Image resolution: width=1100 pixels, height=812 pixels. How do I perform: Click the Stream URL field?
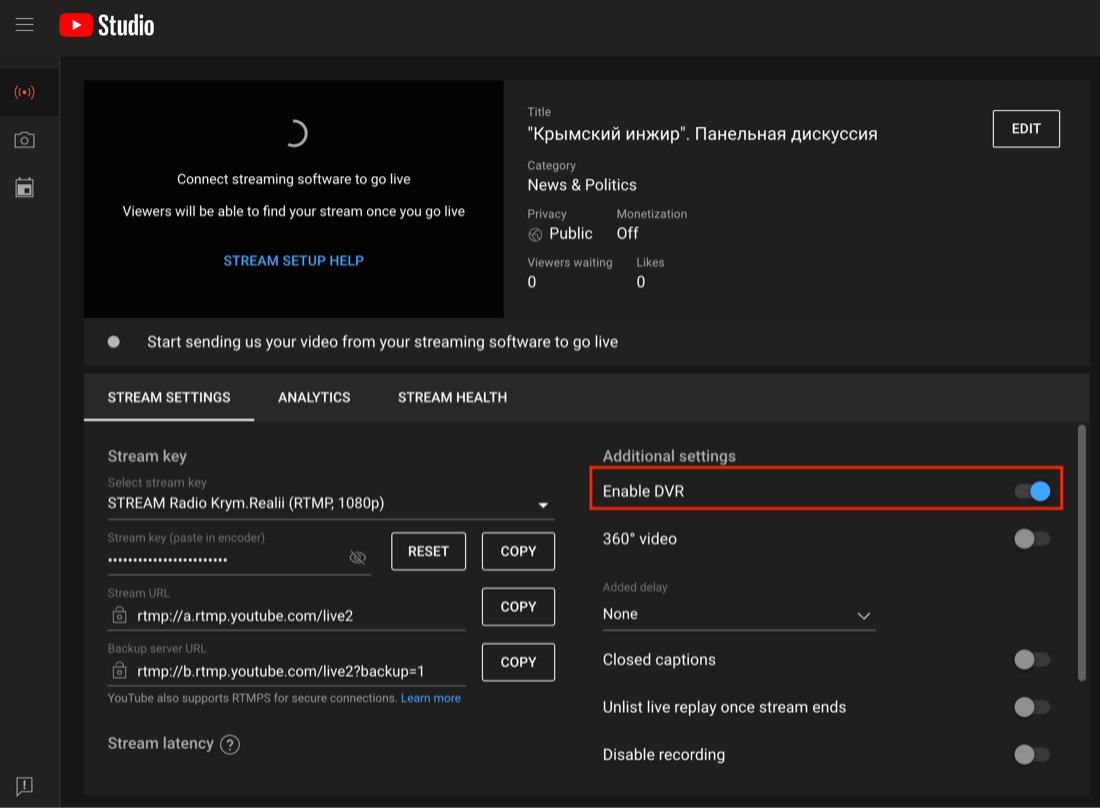(x=286, y=616)
